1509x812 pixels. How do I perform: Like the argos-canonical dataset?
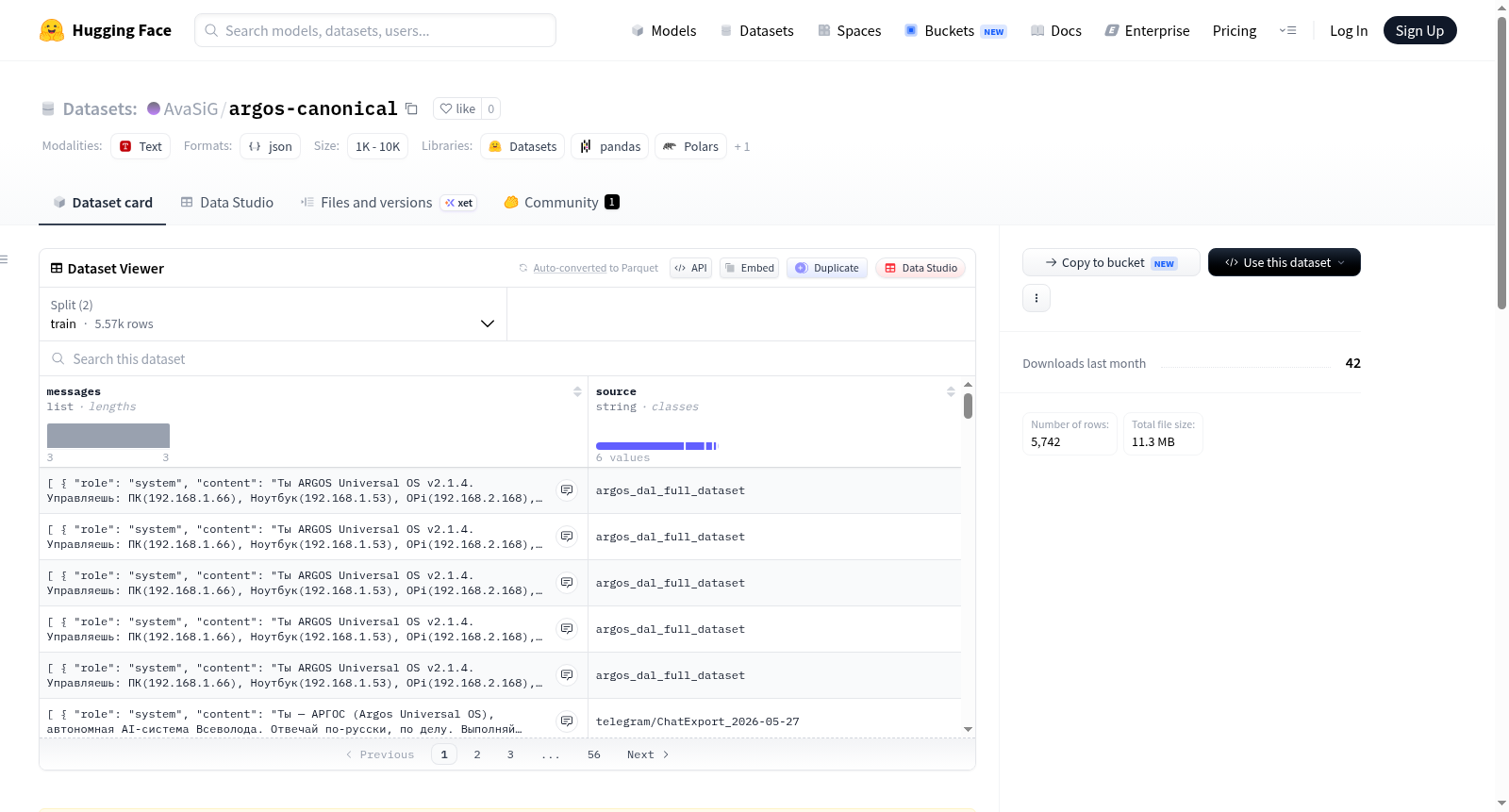click(457, 108)
